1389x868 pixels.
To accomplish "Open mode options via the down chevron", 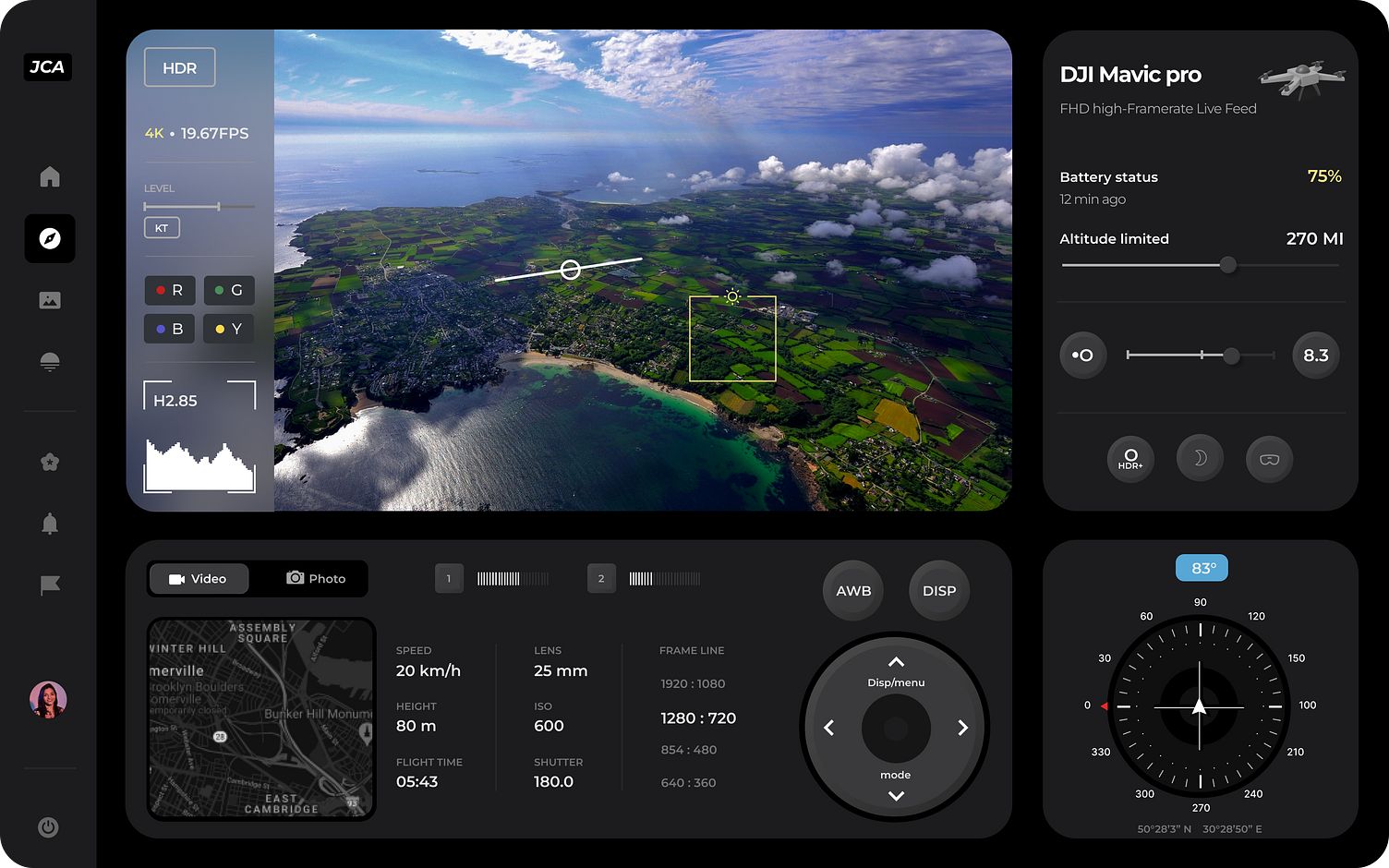I will (894, 795).
